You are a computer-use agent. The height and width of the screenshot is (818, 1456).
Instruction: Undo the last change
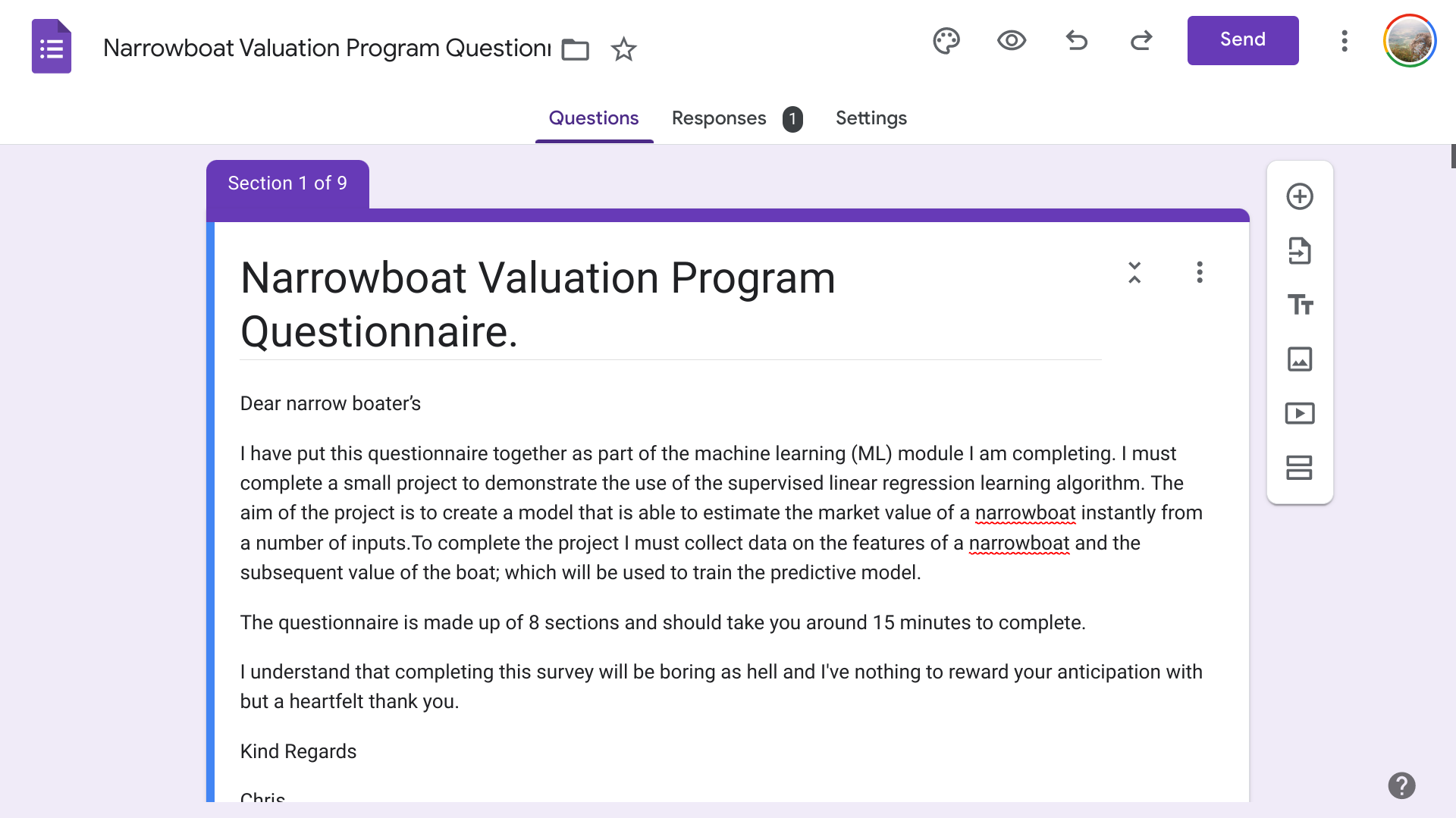pos(1077,40)
